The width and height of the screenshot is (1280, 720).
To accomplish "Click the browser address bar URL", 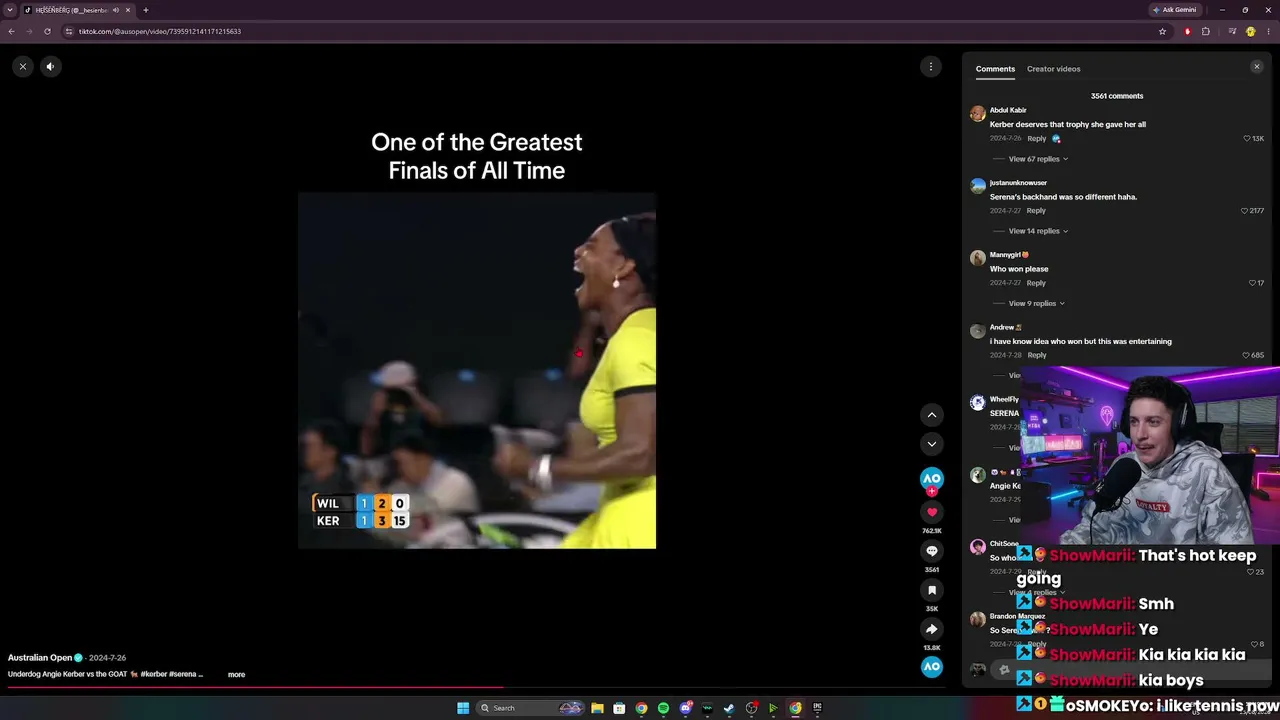I will point(160,31).
